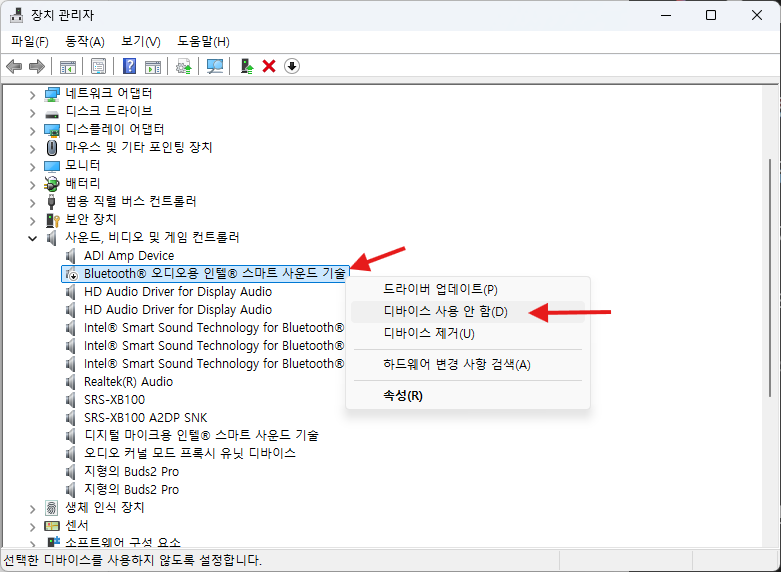Image resolution: width=781 pixels, height=572 pixels.
Task: Expand the 보안 장치 category
Action: (32, 220)
